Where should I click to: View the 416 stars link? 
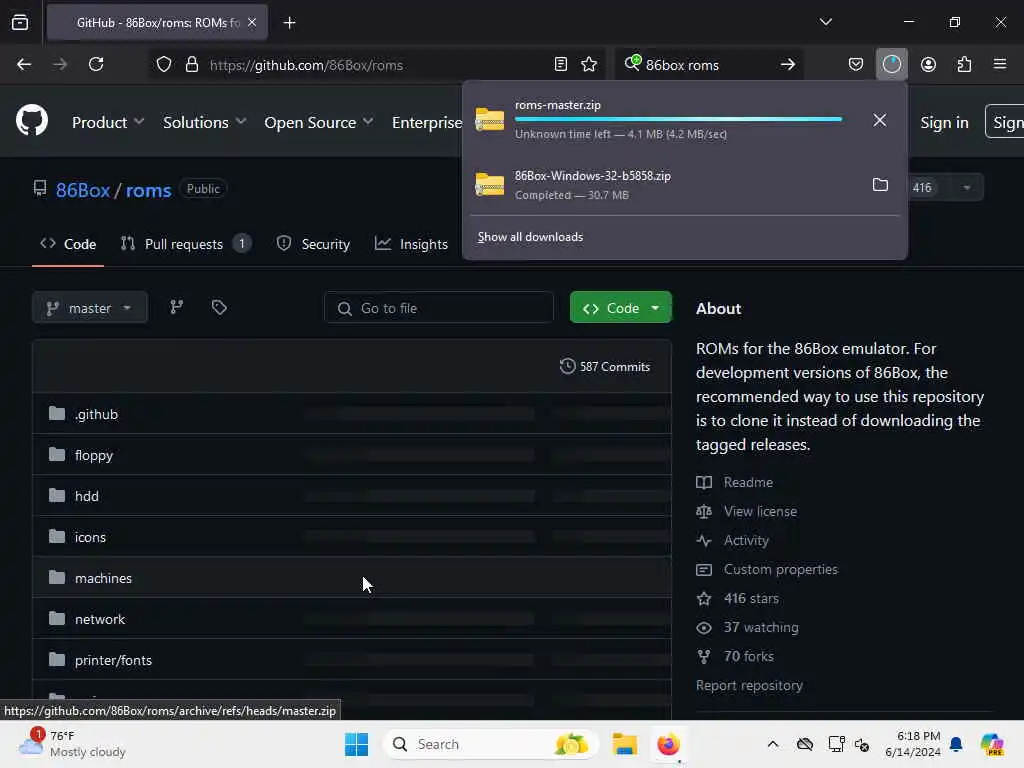click(751, 598)
